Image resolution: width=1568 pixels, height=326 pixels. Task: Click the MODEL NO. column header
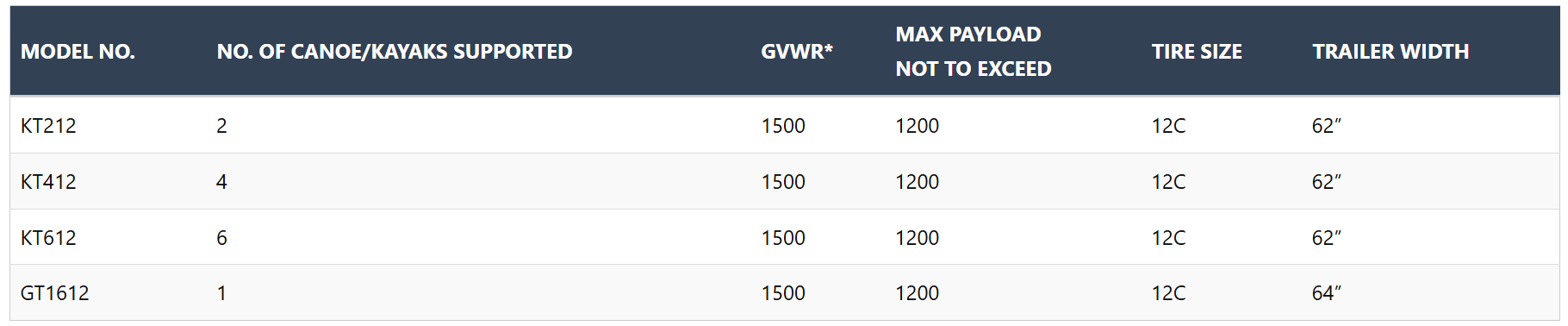(78, 52)
